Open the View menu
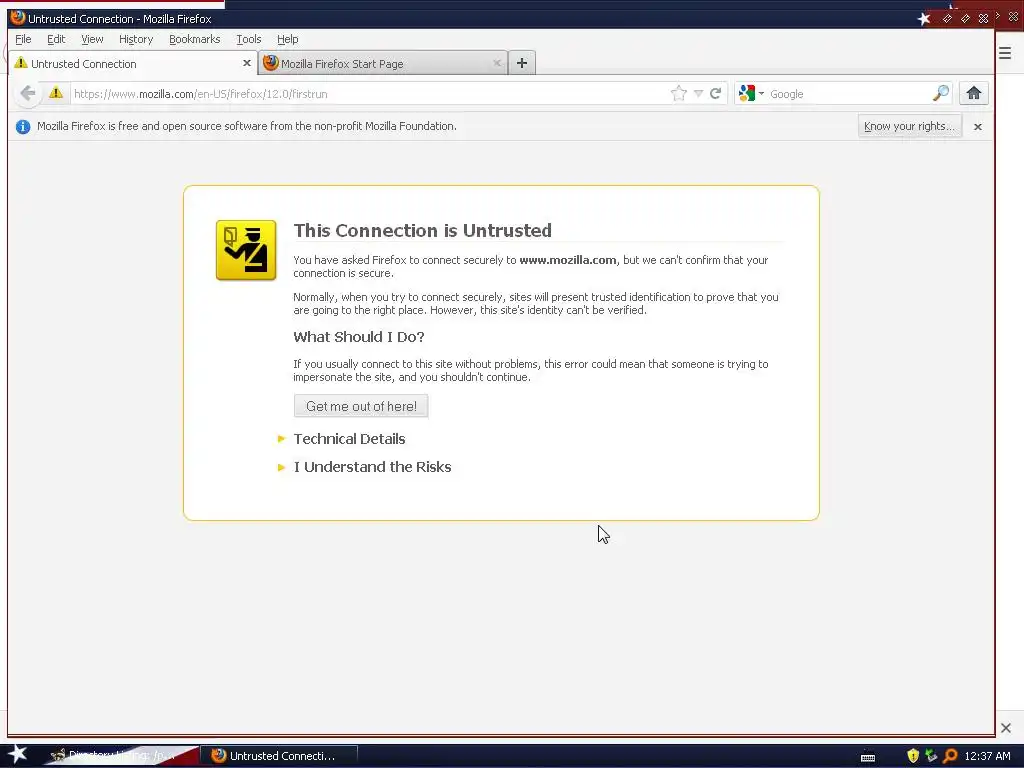 tap(92, 39)
